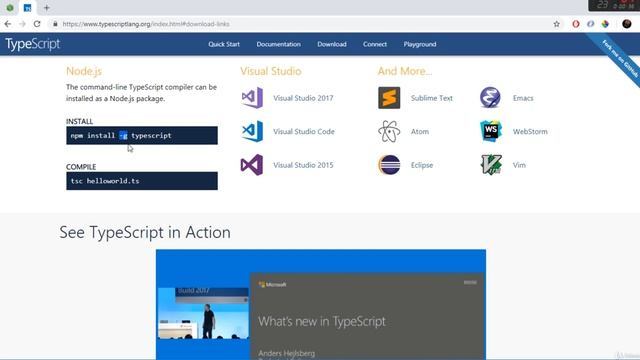640x360 pixels.
Task: Click the See TypeScript in Action heading
Action: tap(145, 232)
